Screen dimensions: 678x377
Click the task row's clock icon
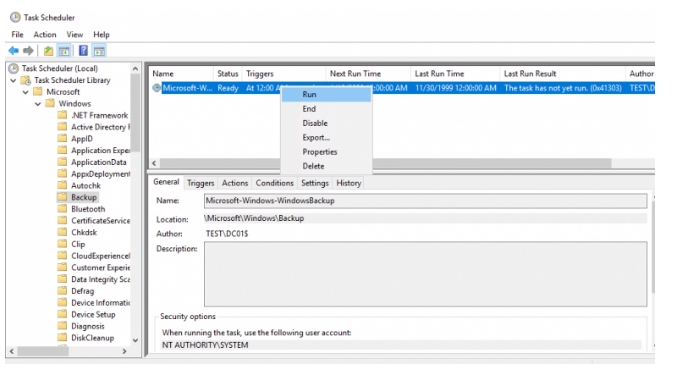point(157,88)
